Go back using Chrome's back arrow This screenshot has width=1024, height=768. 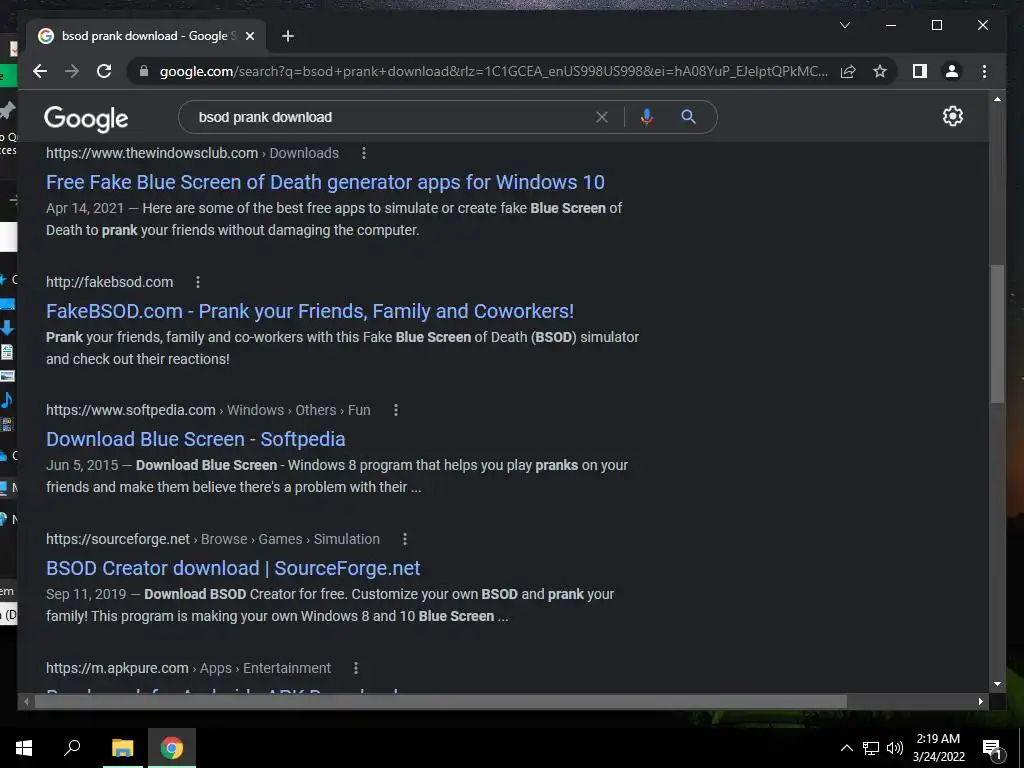(40, 71)
